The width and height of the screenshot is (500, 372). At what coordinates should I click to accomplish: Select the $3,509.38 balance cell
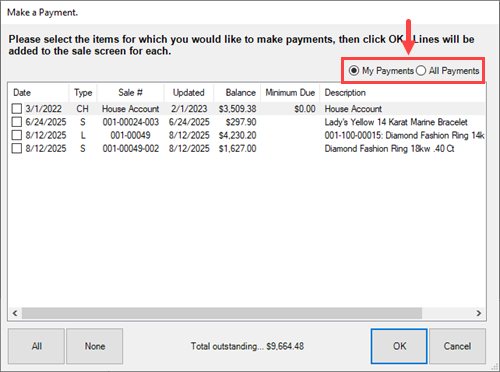[237, 109]
